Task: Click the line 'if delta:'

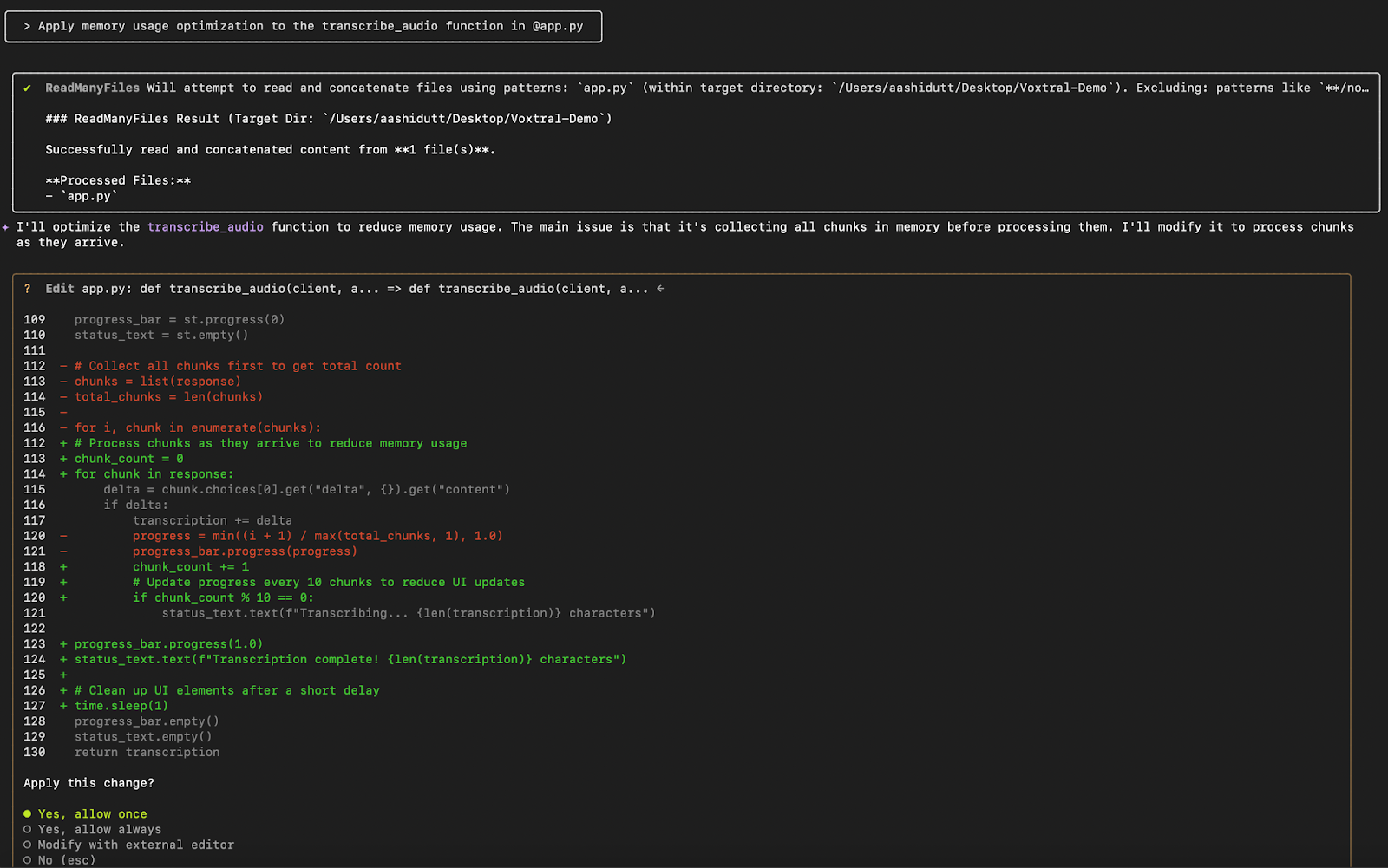Action: [x=136, y=505]
